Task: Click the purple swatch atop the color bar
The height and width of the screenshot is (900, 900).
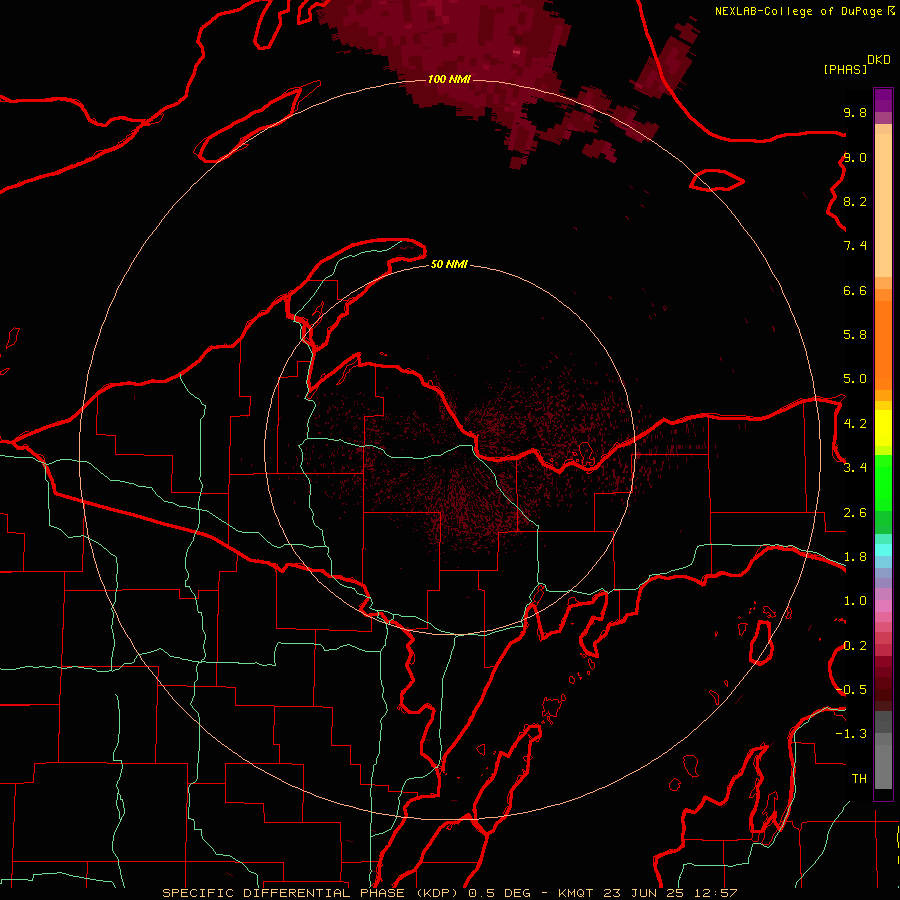Action: tap(883, 100)
